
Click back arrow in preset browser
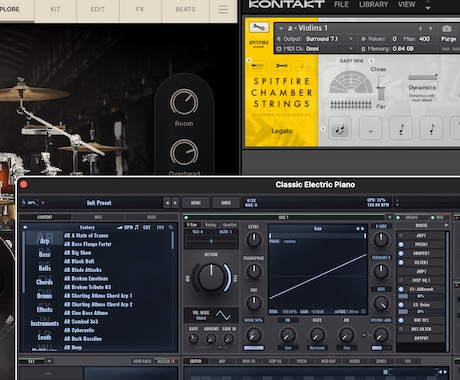click(25, 227)
